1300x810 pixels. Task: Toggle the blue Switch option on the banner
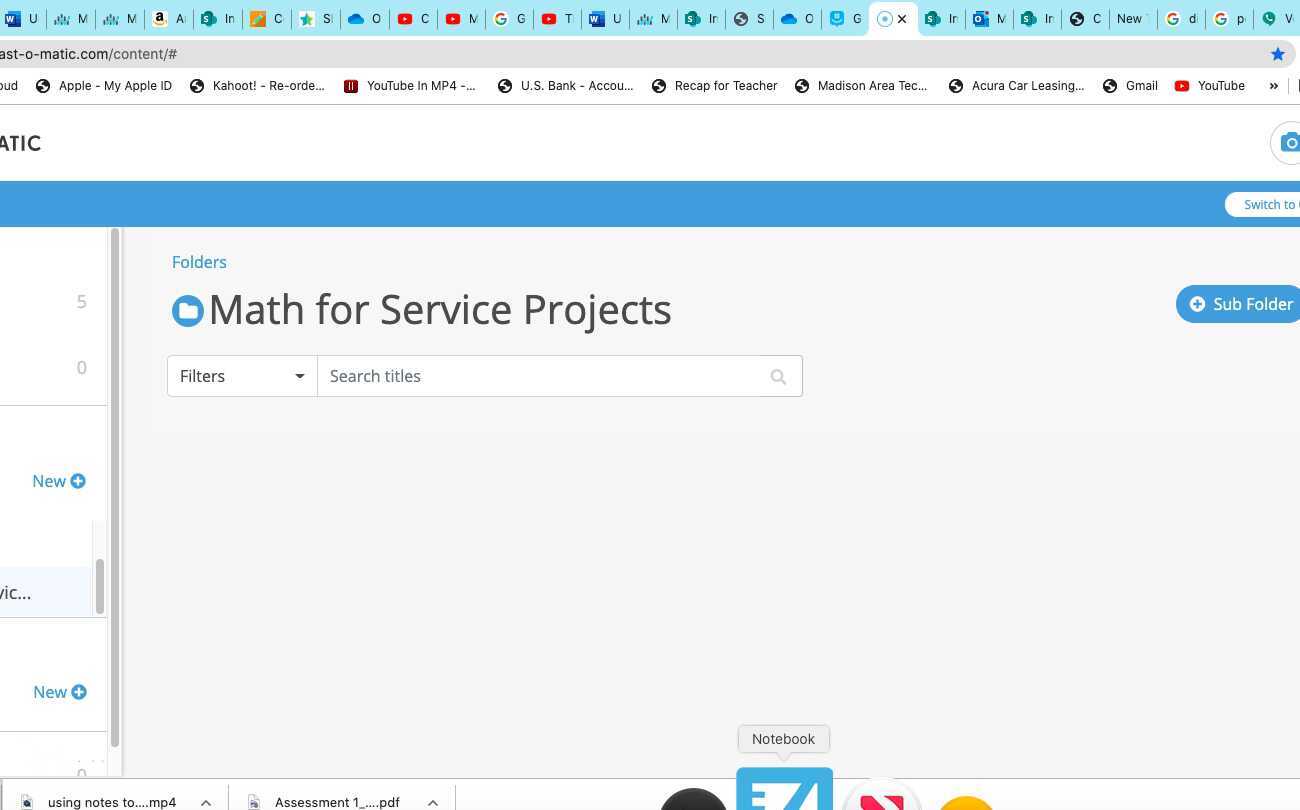click(x=1270, y=204)
